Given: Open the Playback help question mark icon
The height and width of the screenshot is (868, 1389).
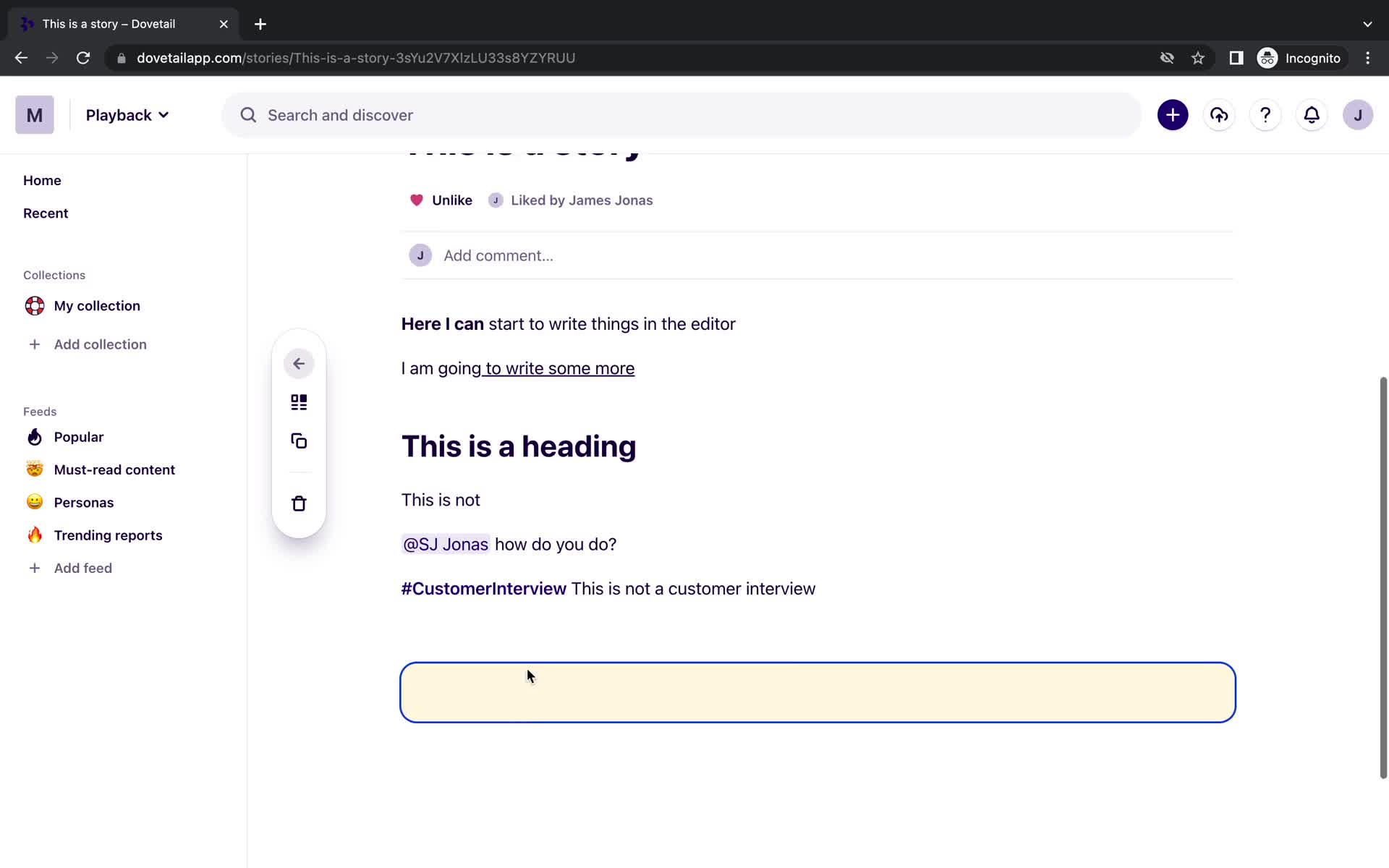Looking at the screenshot, I should click(x=1265, y=115).
